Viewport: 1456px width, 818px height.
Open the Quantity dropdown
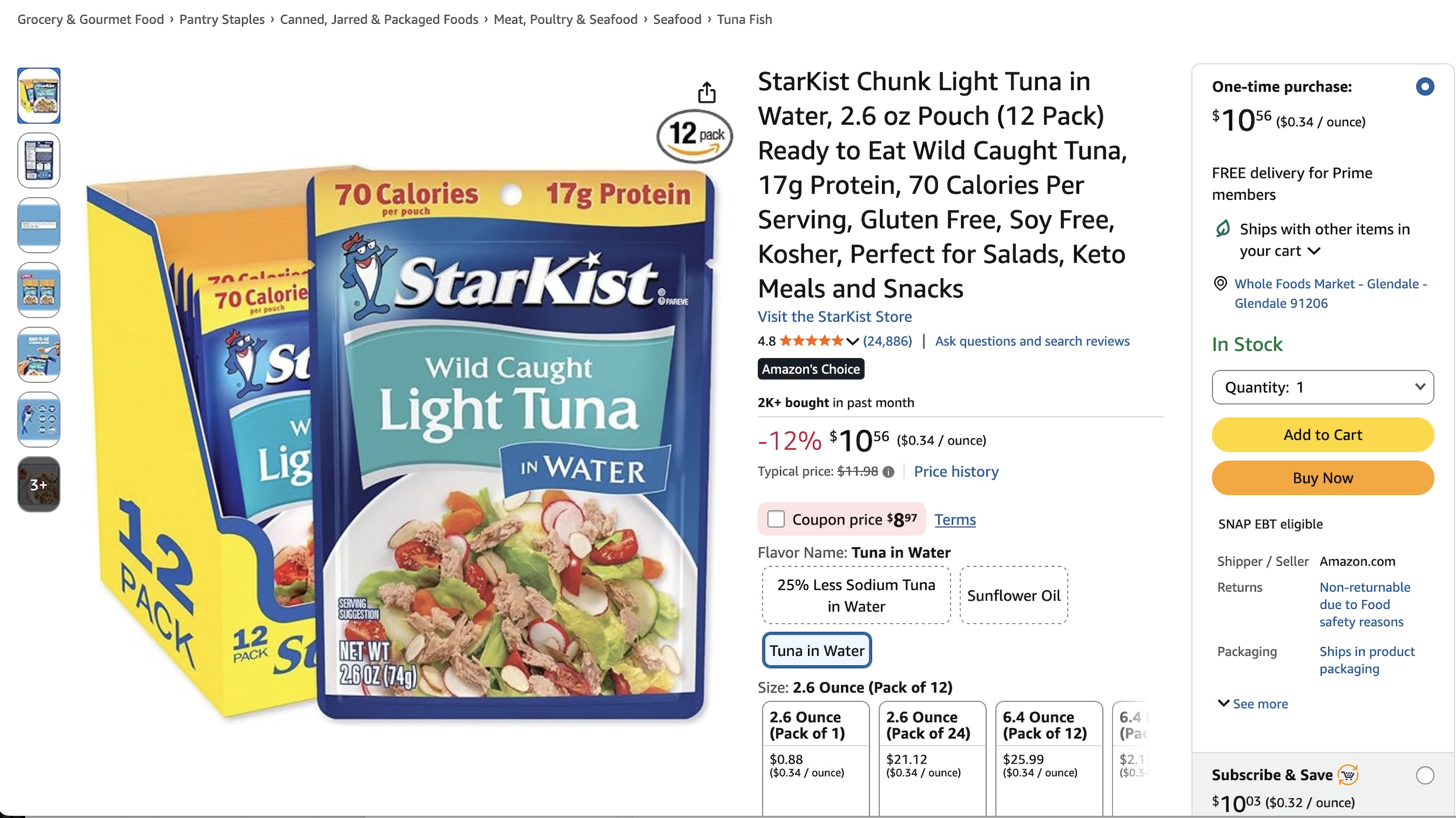(x=1322, y=388)
